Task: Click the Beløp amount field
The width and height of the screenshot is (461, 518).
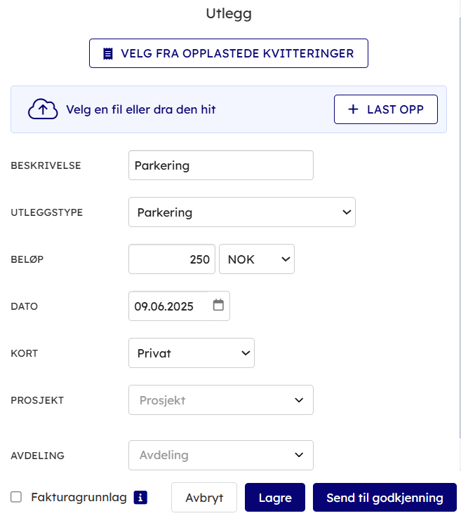Action: point(172,259)
